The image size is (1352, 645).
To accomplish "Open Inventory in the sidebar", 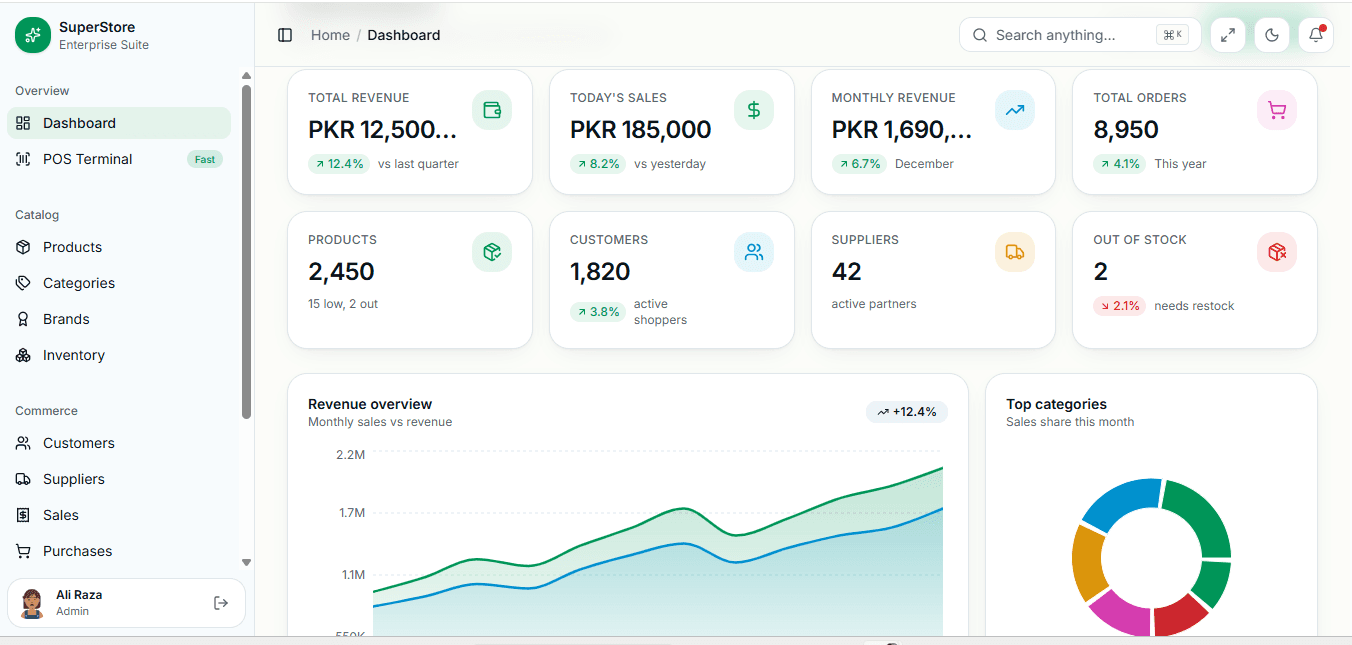I will click(119, 355).
